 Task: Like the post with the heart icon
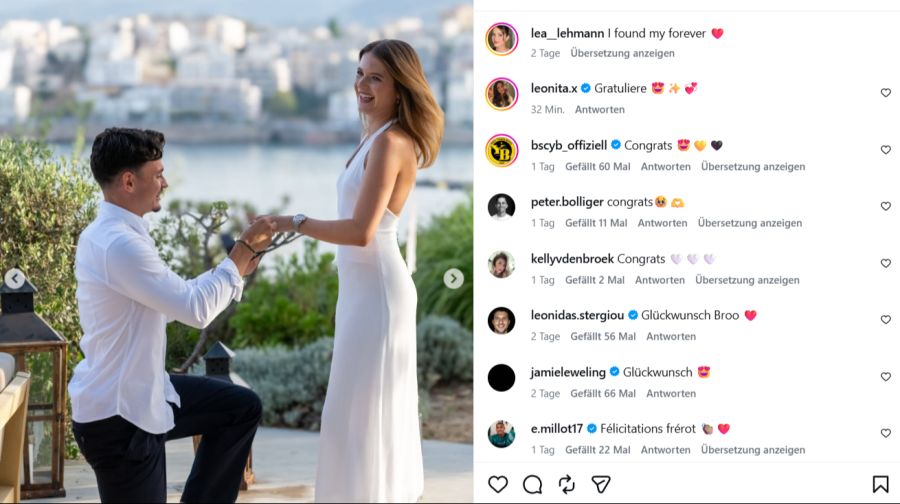coord(498,484)
